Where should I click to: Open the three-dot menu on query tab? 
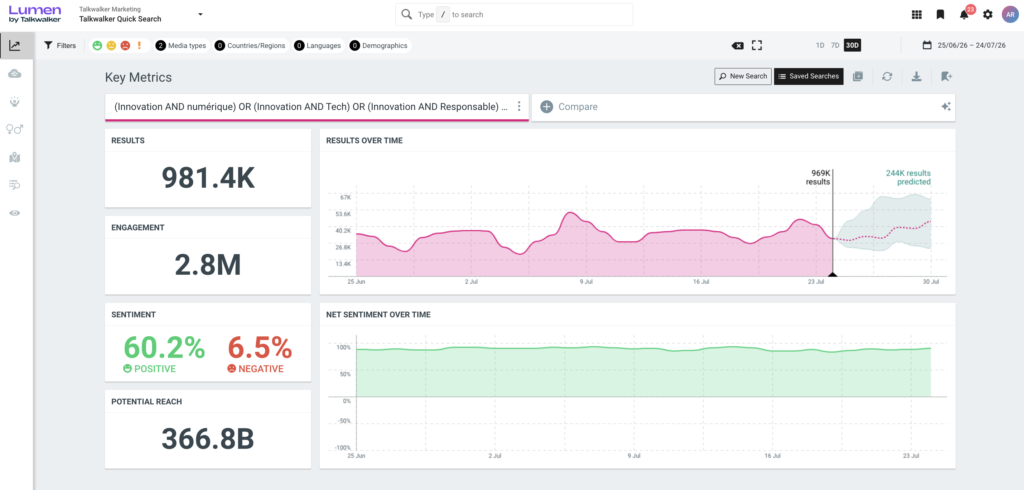coord(519,106)
